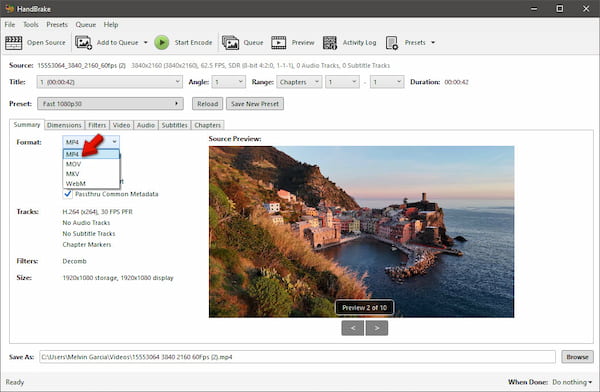Click the Add to Queue icon
The width and height of the screenshot is (600, 392).
pos(83,42)
